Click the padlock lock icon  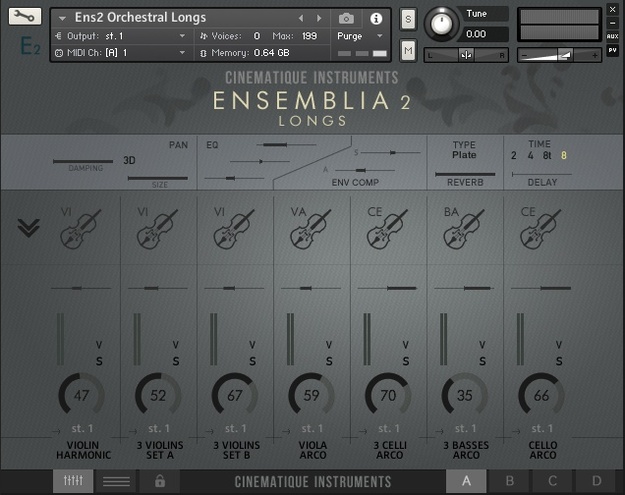click(160, 481)
